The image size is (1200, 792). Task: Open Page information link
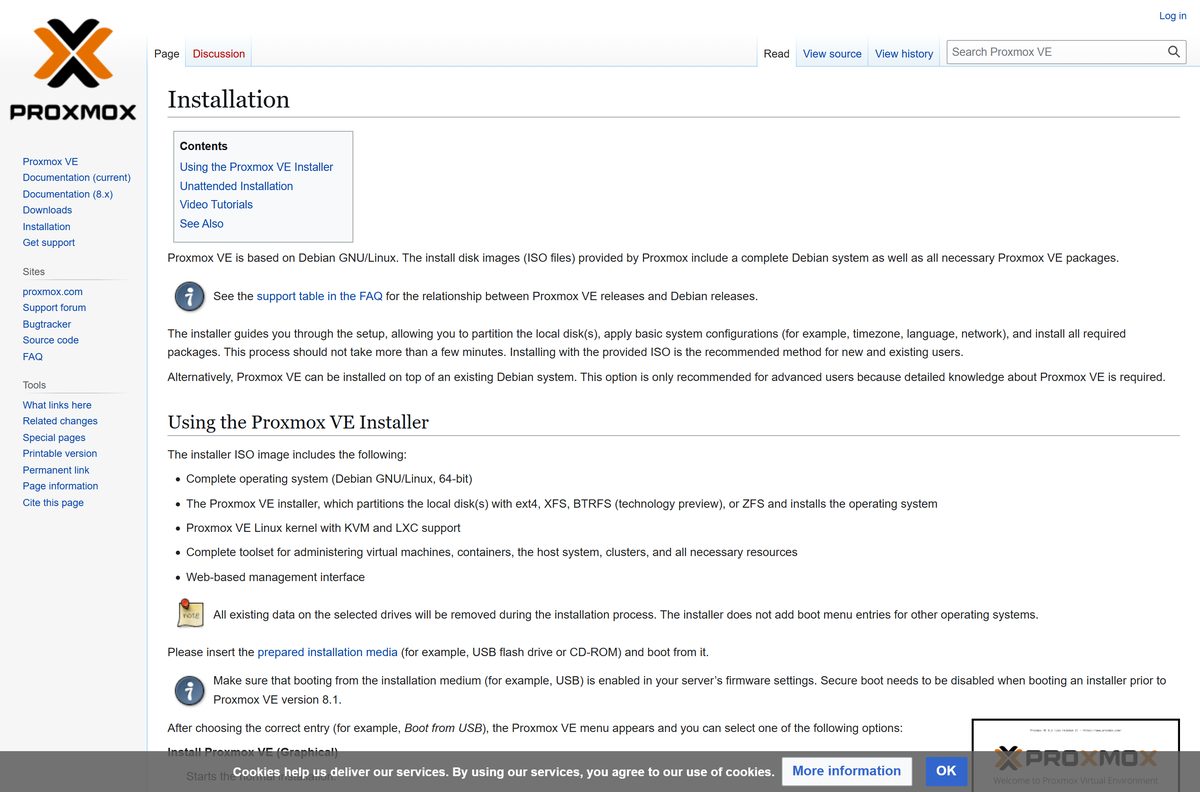click(x=60, y=486)
